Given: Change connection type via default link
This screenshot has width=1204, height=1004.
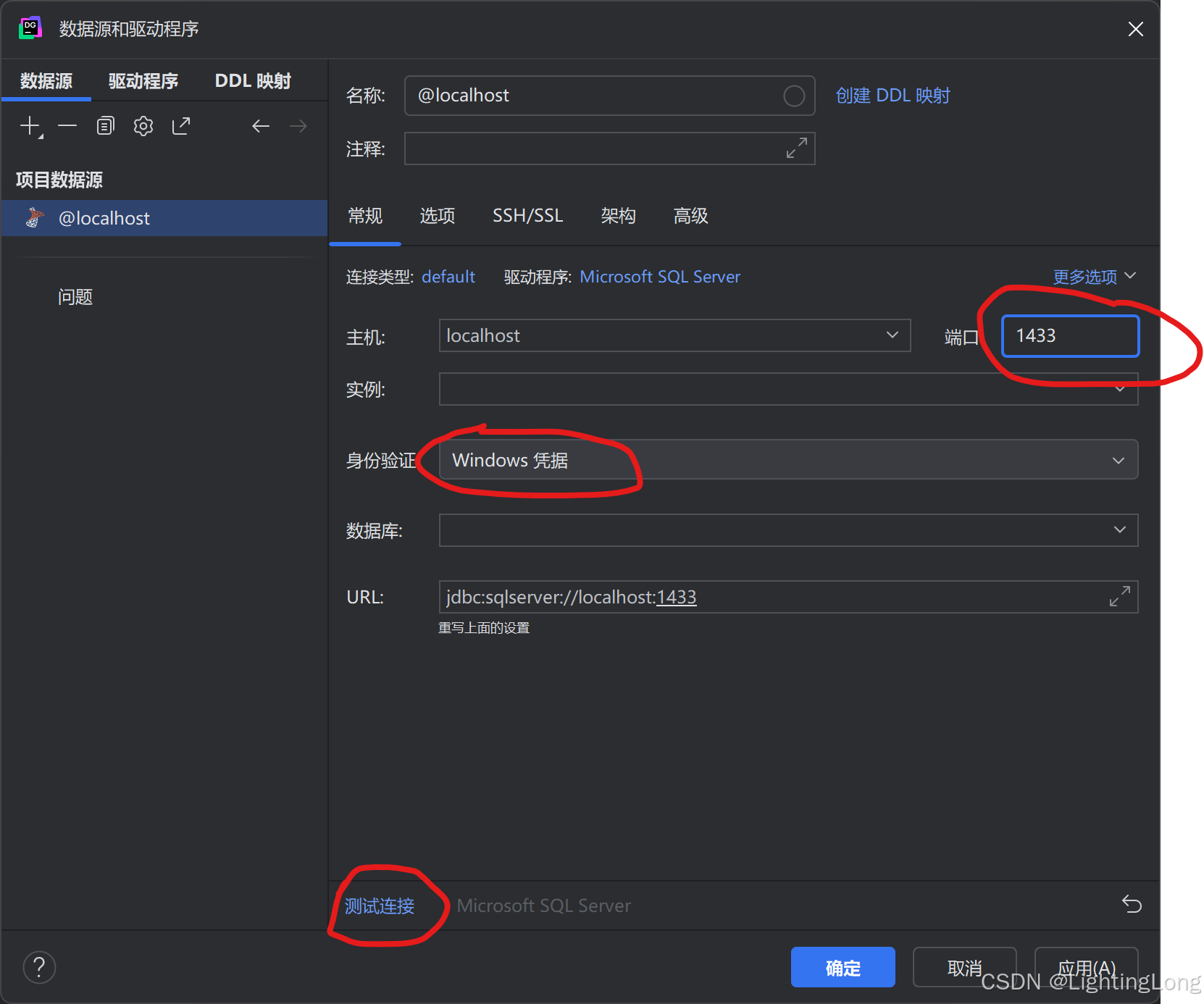Looking at the screenshot, I should point(448,277).
